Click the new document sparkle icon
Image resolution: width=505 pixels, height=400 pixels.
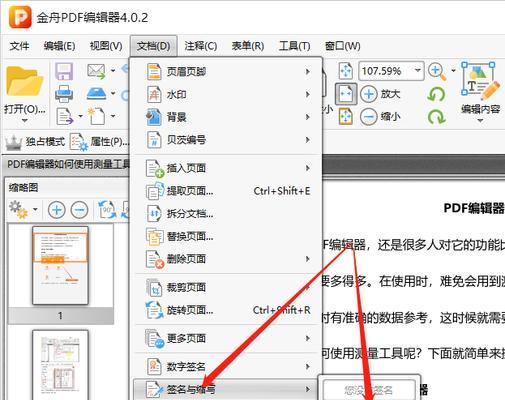96,116
